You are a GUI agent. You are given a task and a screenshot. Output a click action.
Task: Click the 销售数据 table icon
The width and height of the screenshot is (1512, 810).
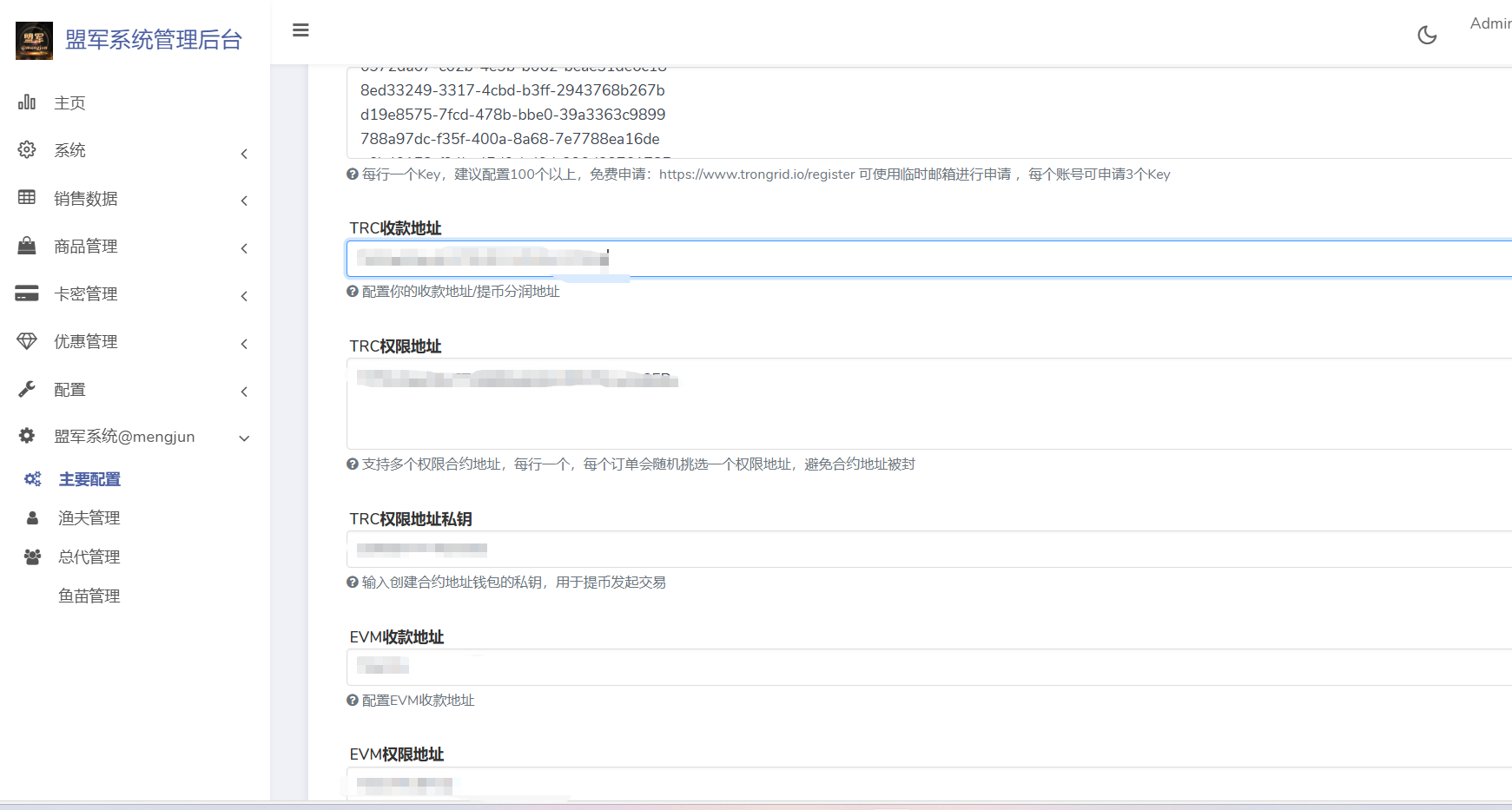coord(27,198)
